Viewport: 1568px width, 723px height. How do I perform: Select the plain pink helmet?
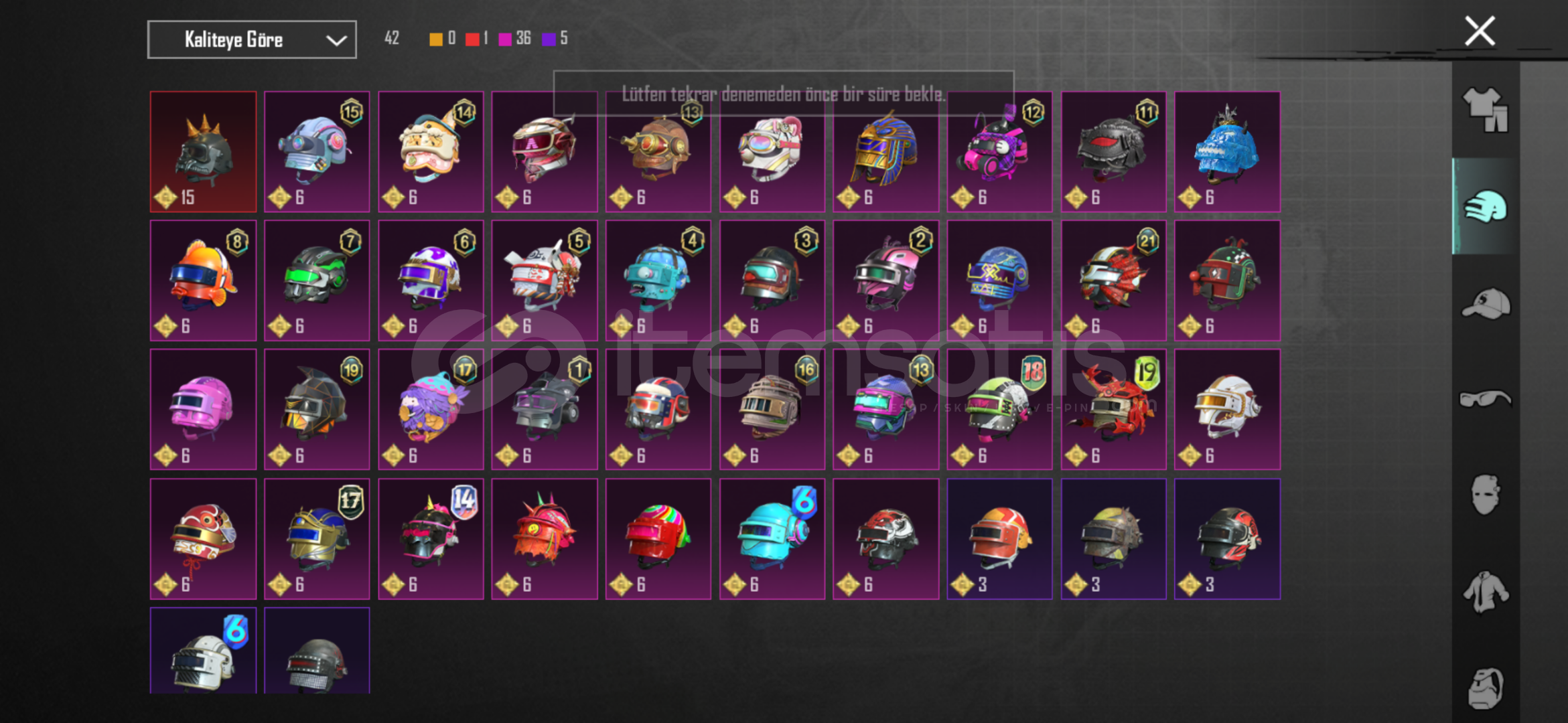[x=203, y=409]
